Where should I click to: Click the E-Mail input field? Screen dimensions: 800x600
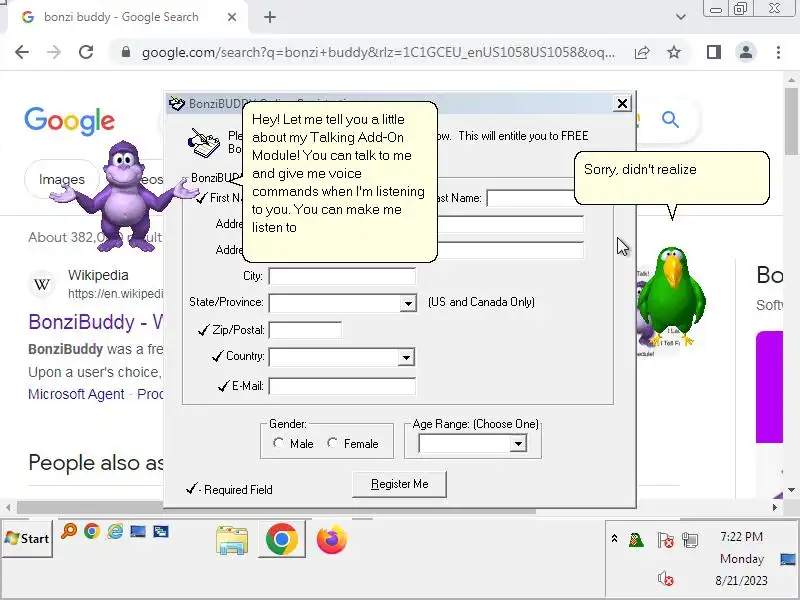point(342,386)
